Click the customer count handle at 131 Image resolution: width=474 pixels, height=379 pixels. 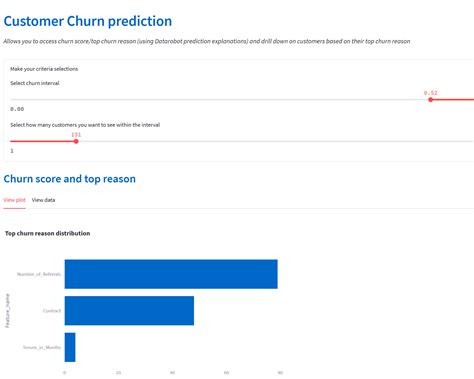[x=76, y=141]
